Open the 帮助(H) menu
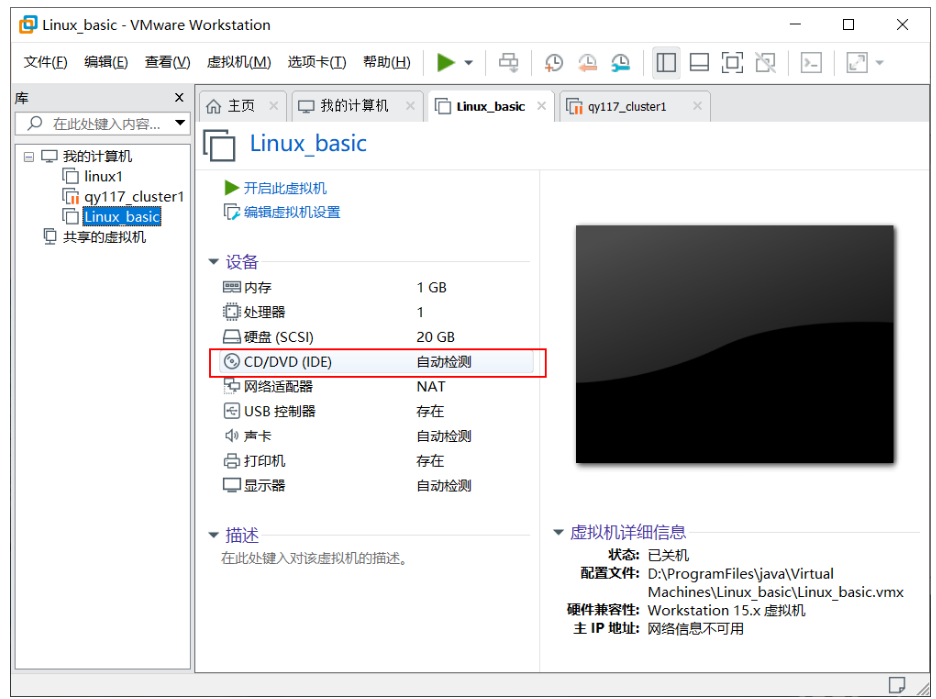This screenshot has height=699, width=936. pos(387,62)
